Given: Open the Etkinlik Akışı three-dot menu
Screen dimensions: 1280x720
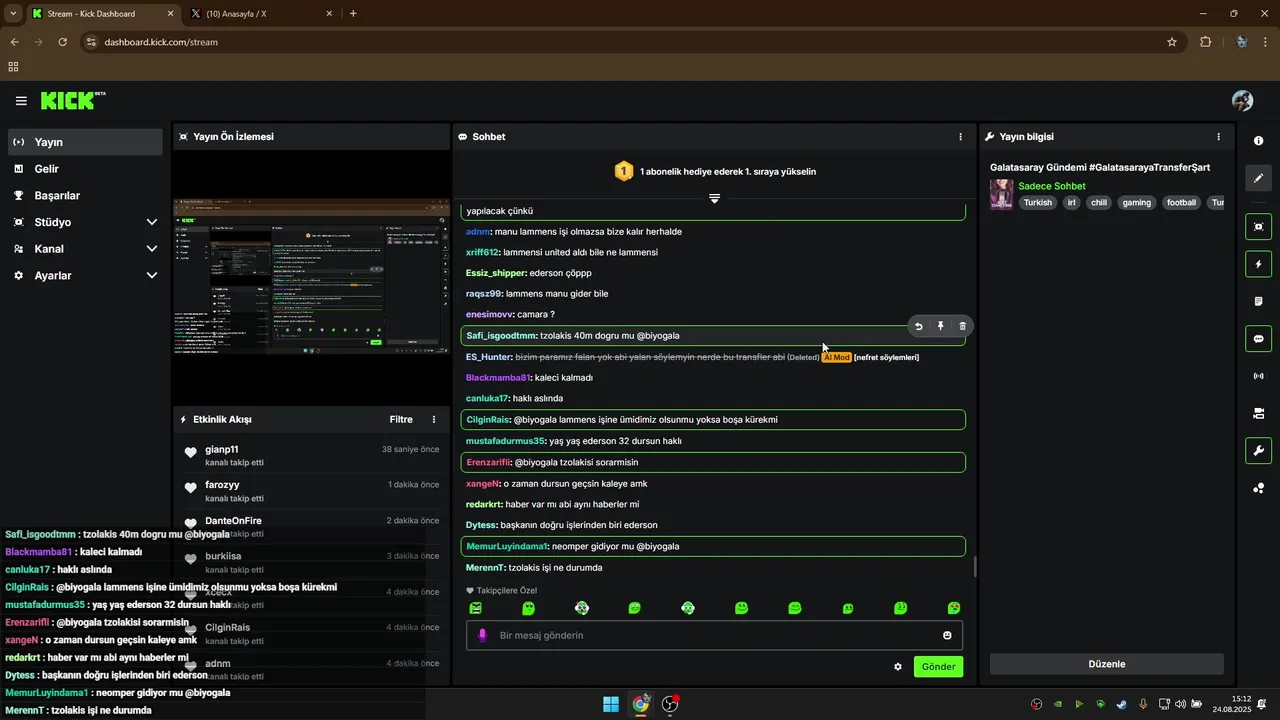Looking at the screenshot, I should 434,420.
